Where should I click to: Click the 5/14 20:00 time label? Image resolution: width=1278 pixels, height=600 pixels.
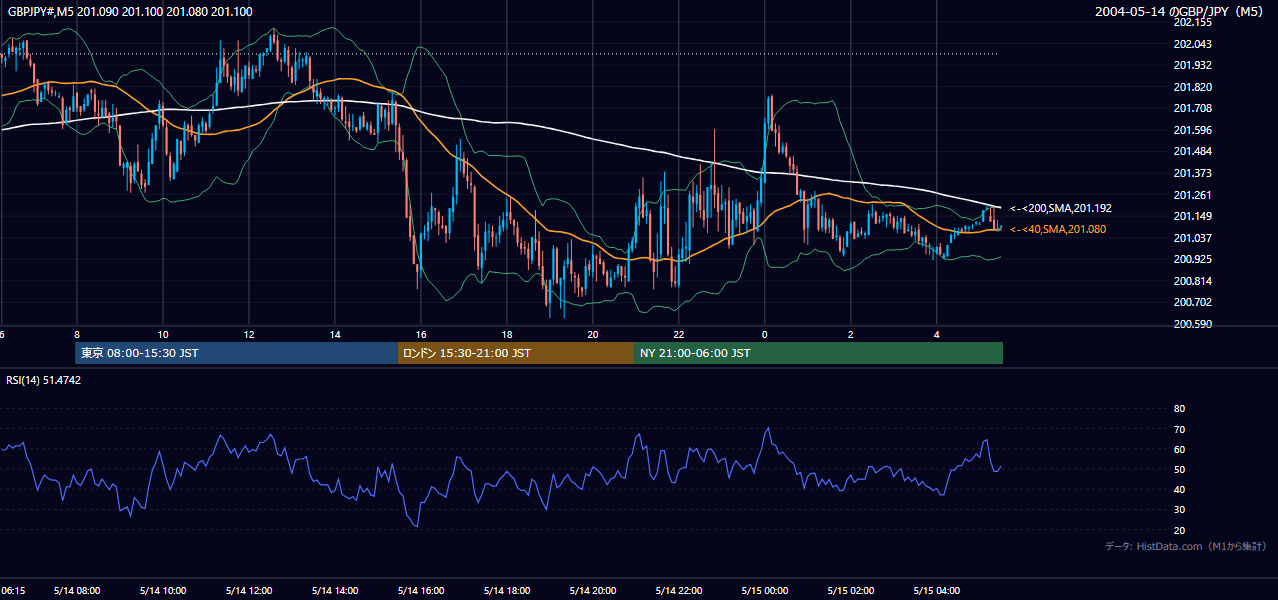point(593,591)
